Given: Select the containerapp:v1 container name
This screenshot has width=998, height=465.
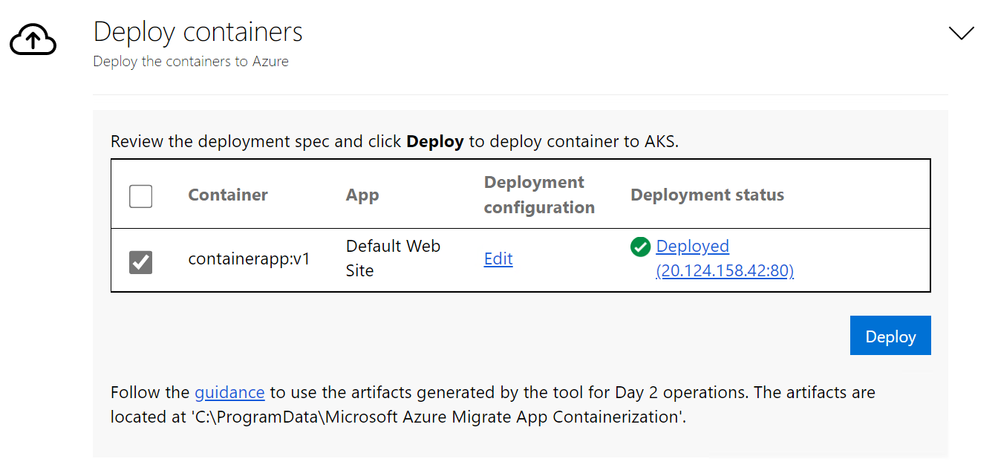Looking at the screenshot, I should click(249, 259).
